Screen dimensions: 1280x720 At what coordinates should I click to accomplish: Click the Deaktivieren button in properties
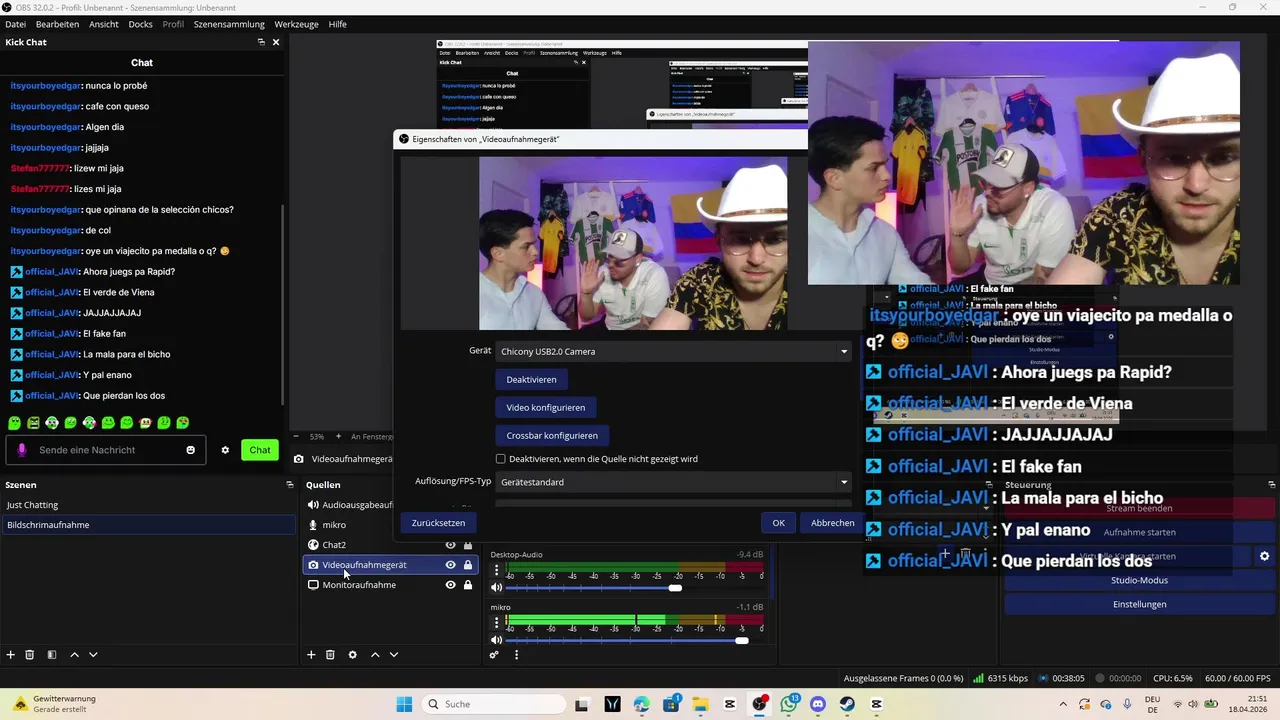pyautogui.click(x=531, y=380)
